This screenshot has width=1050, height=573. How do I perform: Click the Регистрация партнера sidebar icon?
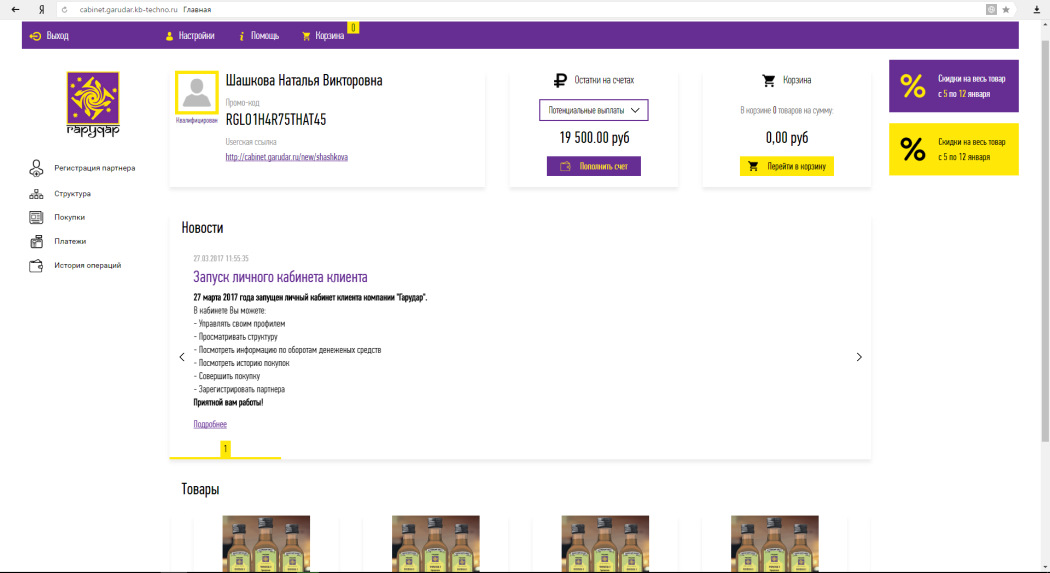(36, 168)
